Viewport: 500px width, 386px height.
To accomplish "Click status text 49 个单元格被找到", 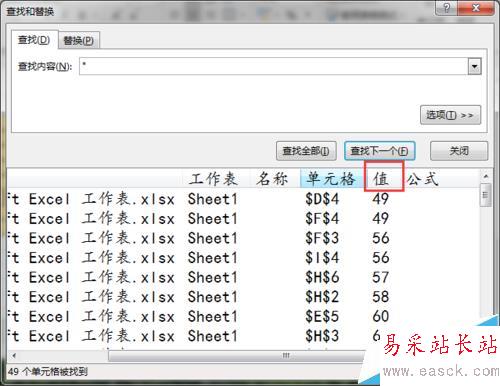I will [x=47, y=372].
